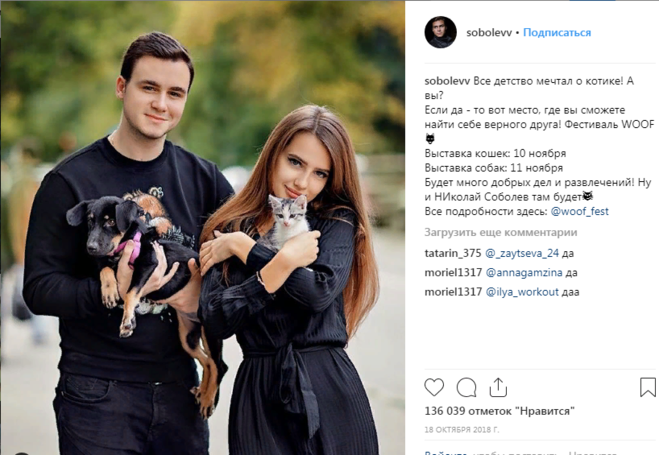Click the photo of couple with pets
Viewport: 659px width, 455px height.
[203, 227]
